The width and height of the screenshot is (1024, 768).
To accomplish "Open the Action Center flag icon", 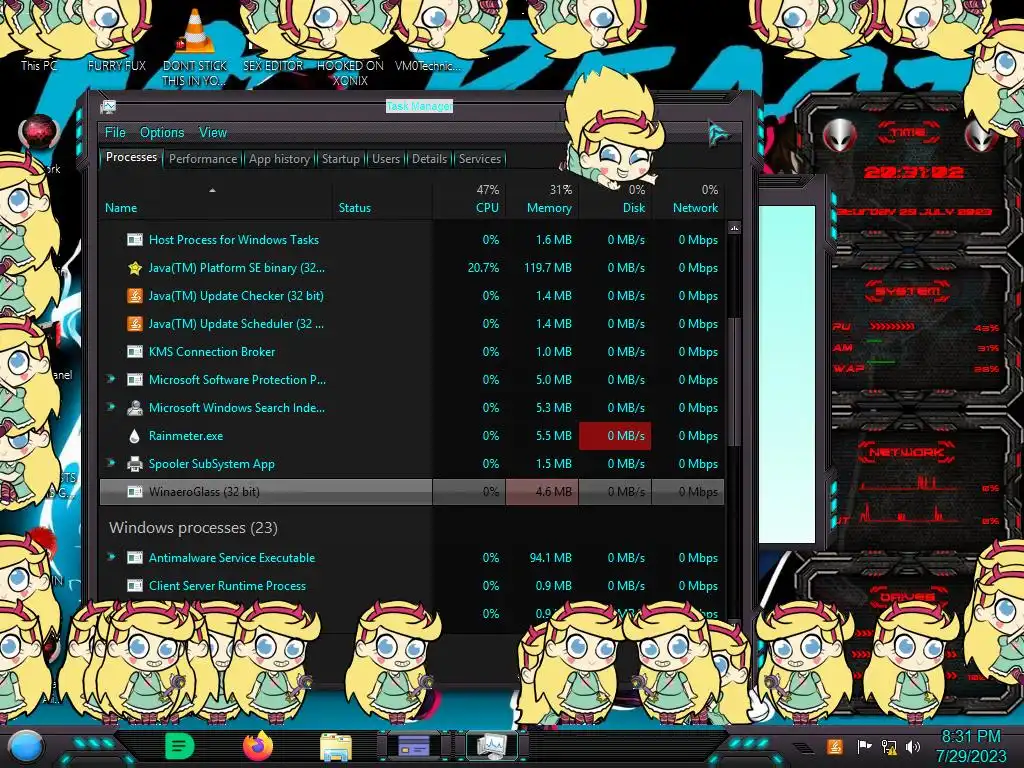I will point(864,746).
